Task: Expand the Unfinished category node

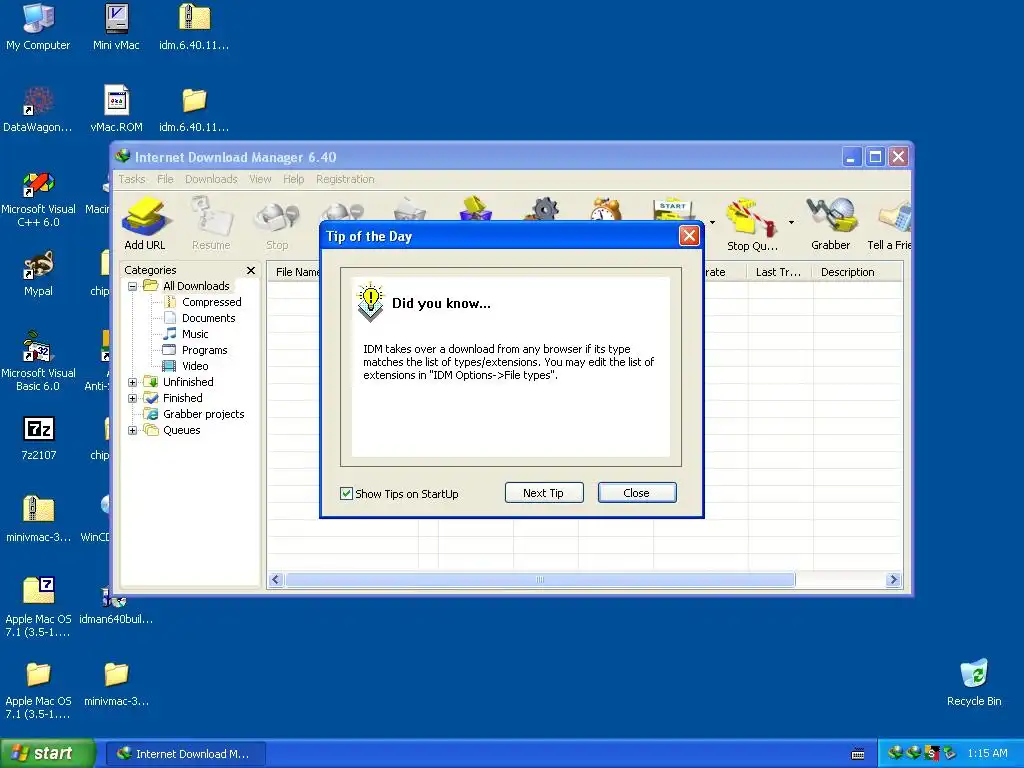Action: tap(133, 382)
